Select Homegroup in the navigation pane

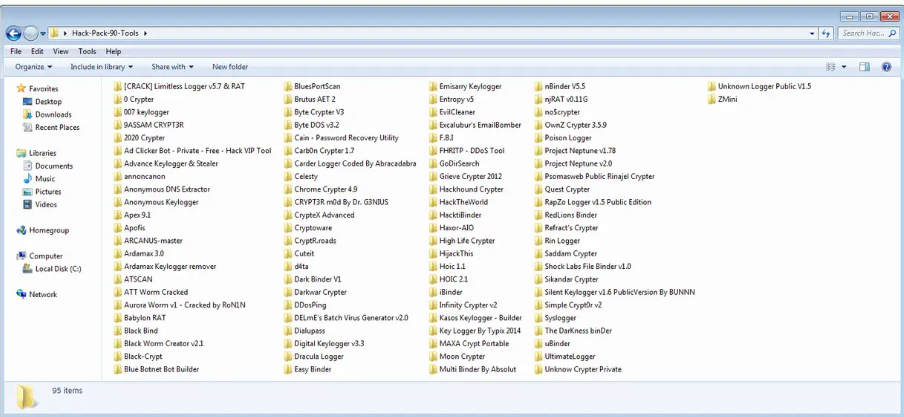pyautogui.click(x=43, y=230)
